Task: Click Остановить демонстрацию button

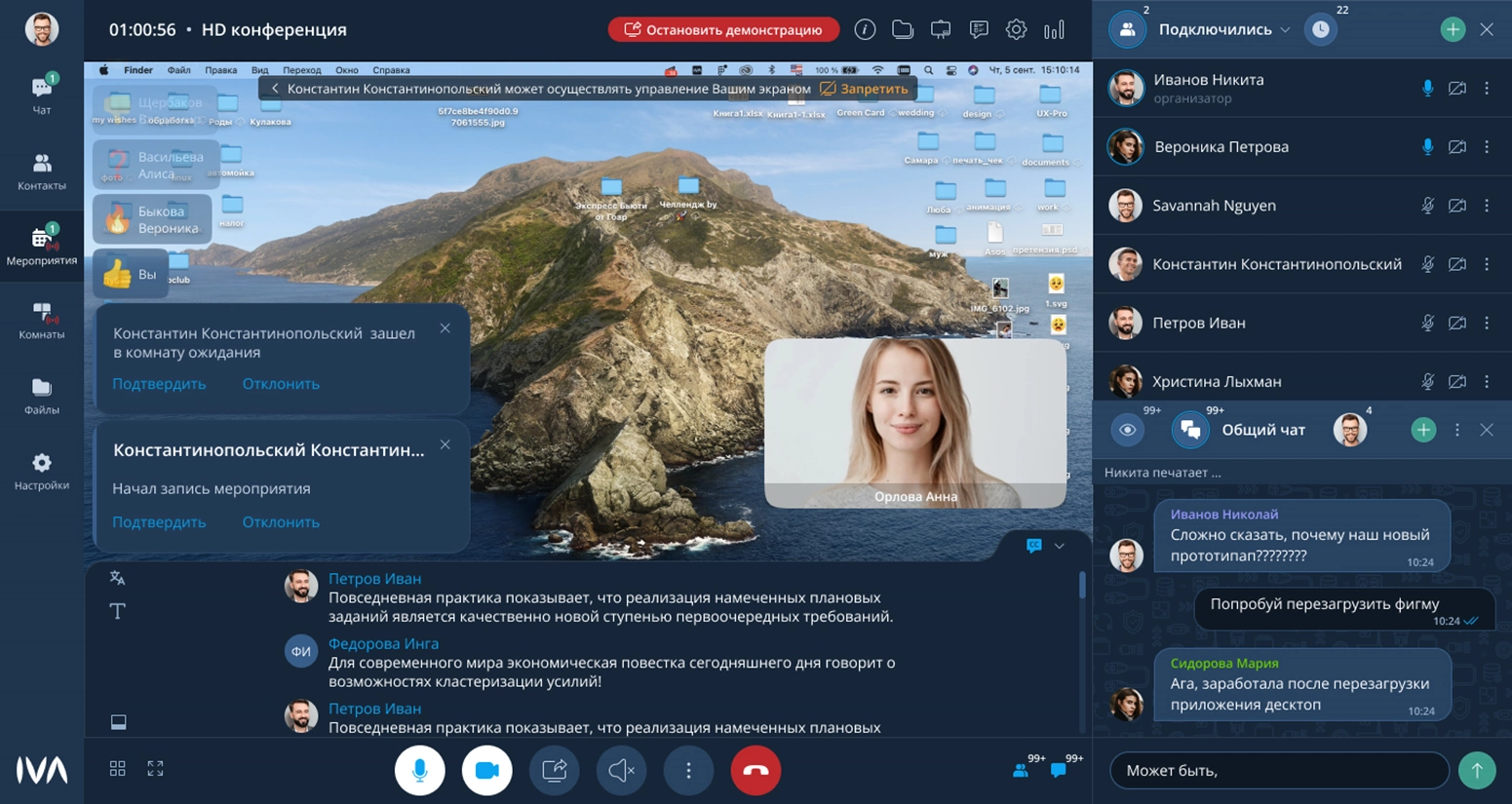Action: (x=724, y=30)
